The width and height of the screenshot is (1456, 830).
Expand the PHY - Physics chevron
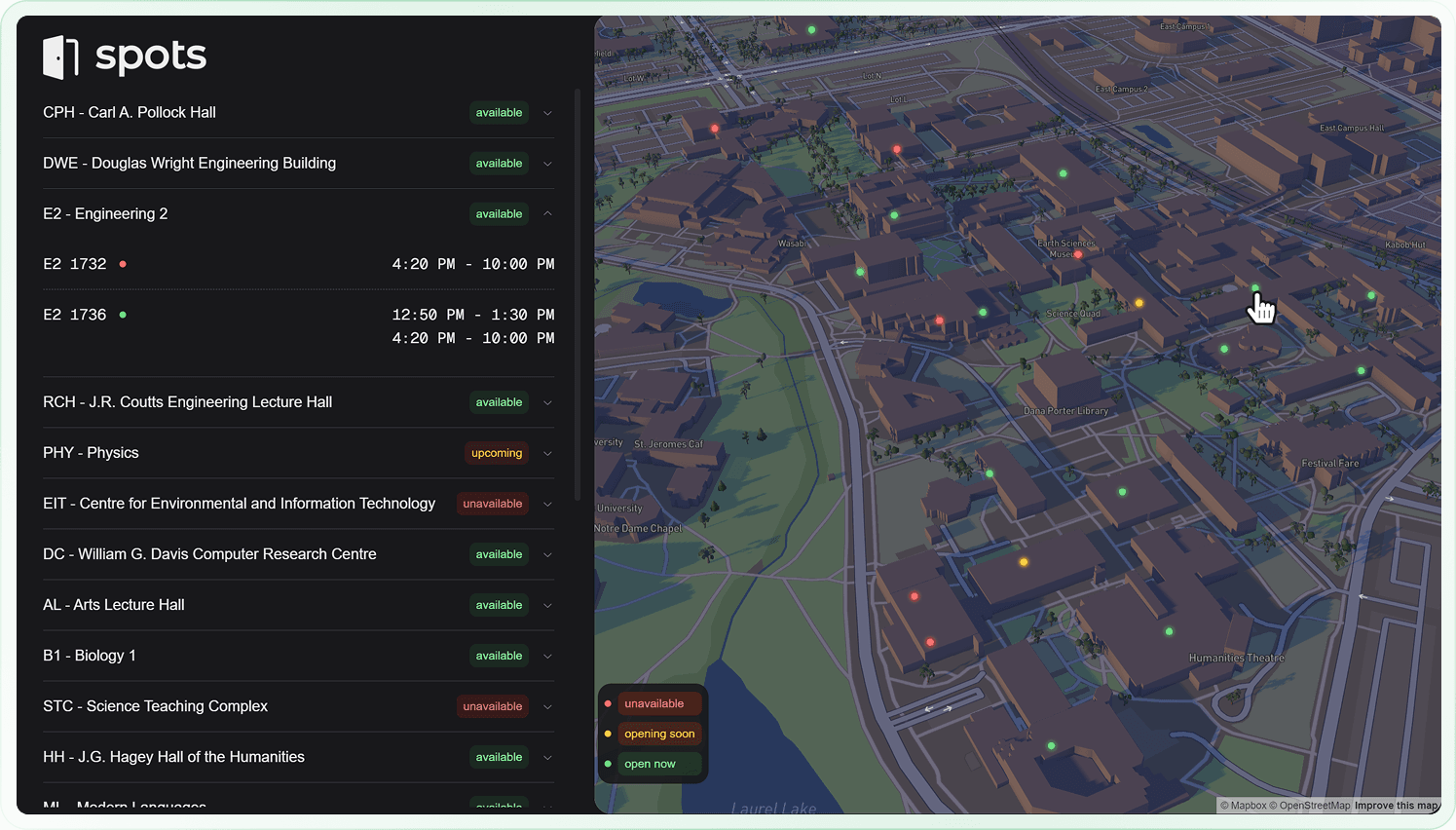(x=547, y=453)
